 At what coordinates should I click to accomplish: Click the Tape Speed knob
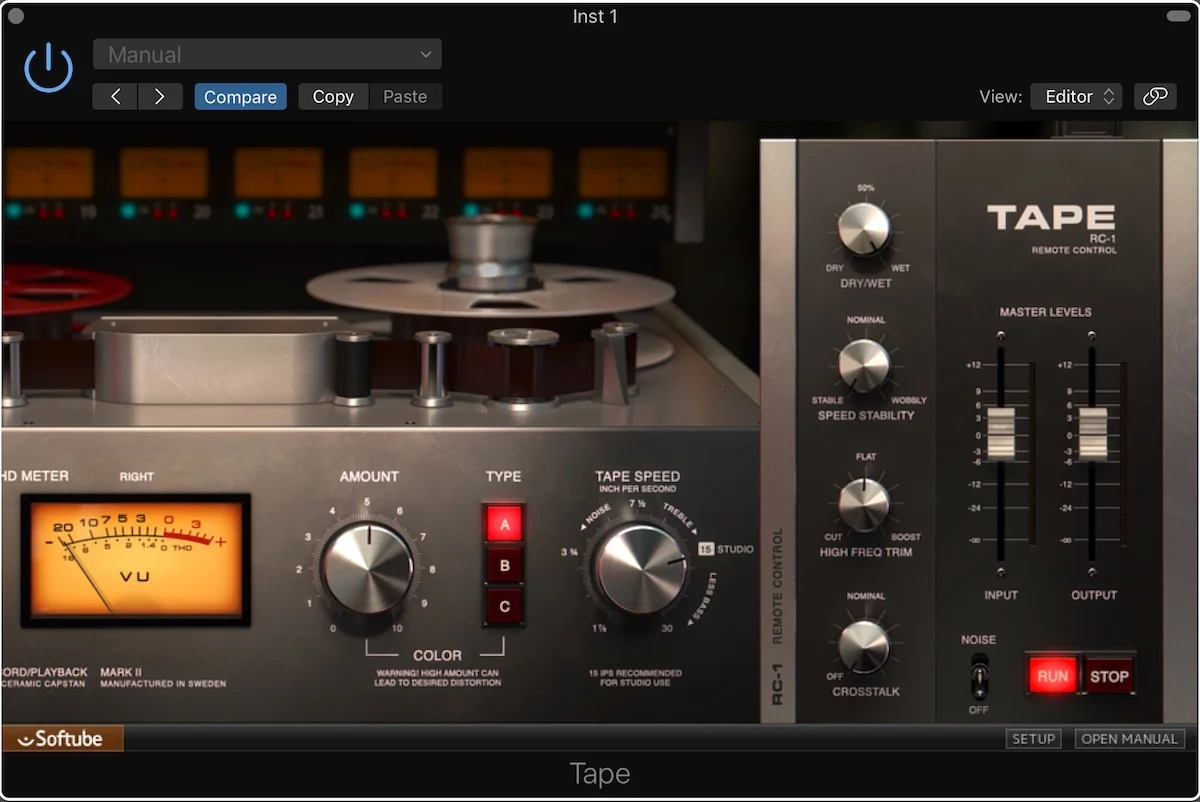coord(641,567)
